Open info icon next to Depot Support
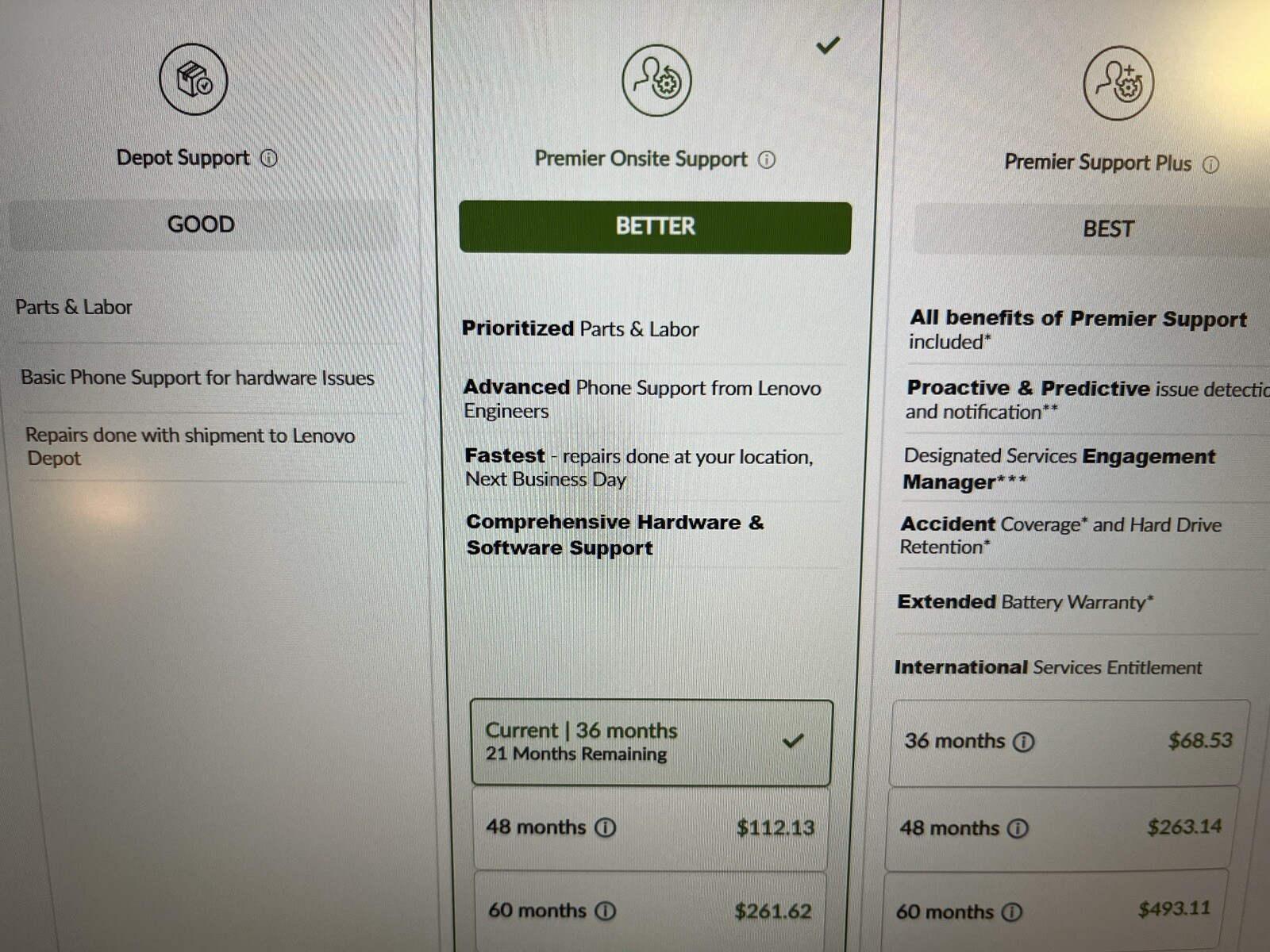Screen dimensions: 1270x952 pos(269,158)
